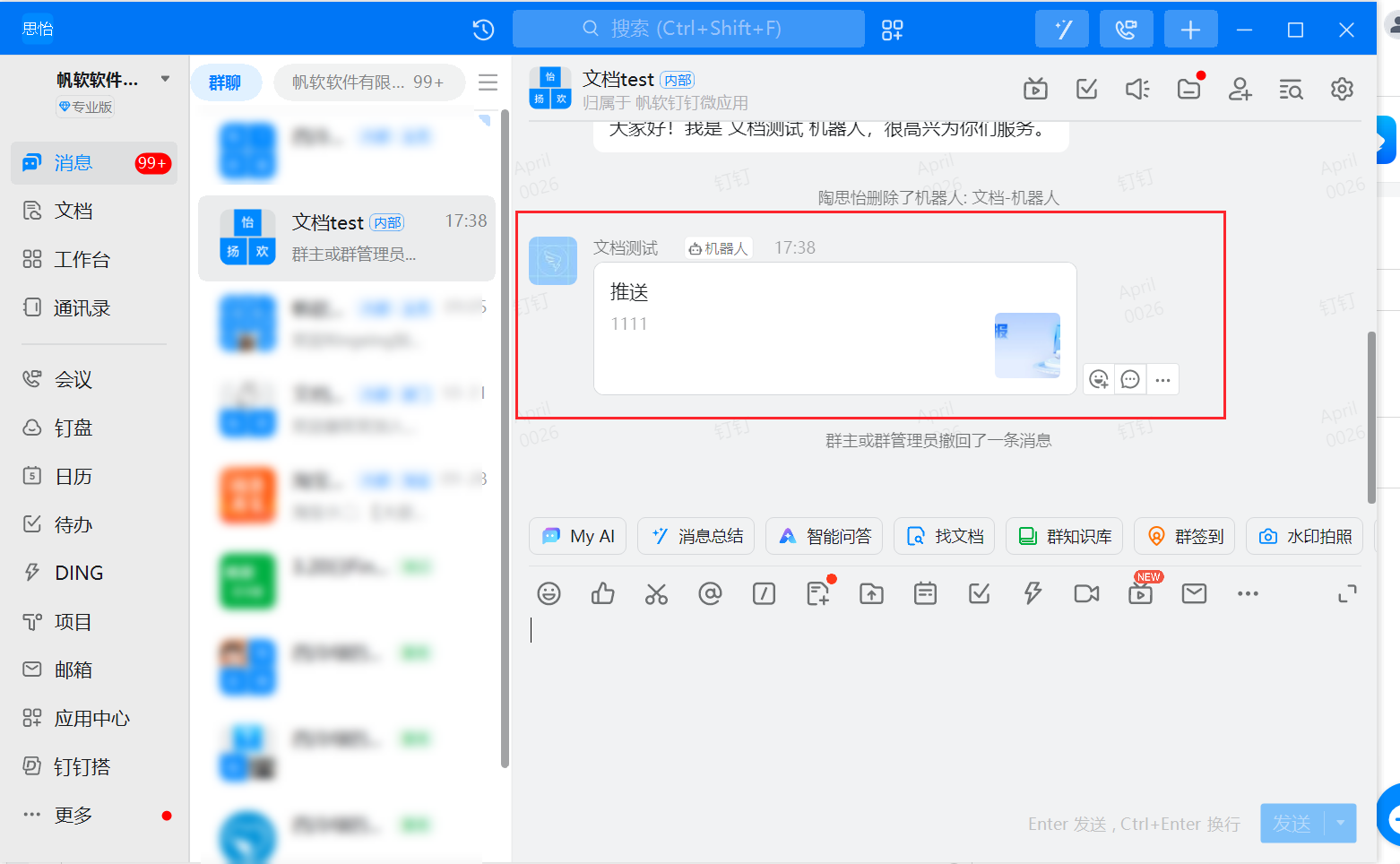The image size is (1400, 864).
Task: Select the 群聊 filter tab
Action: pos(226,82)
